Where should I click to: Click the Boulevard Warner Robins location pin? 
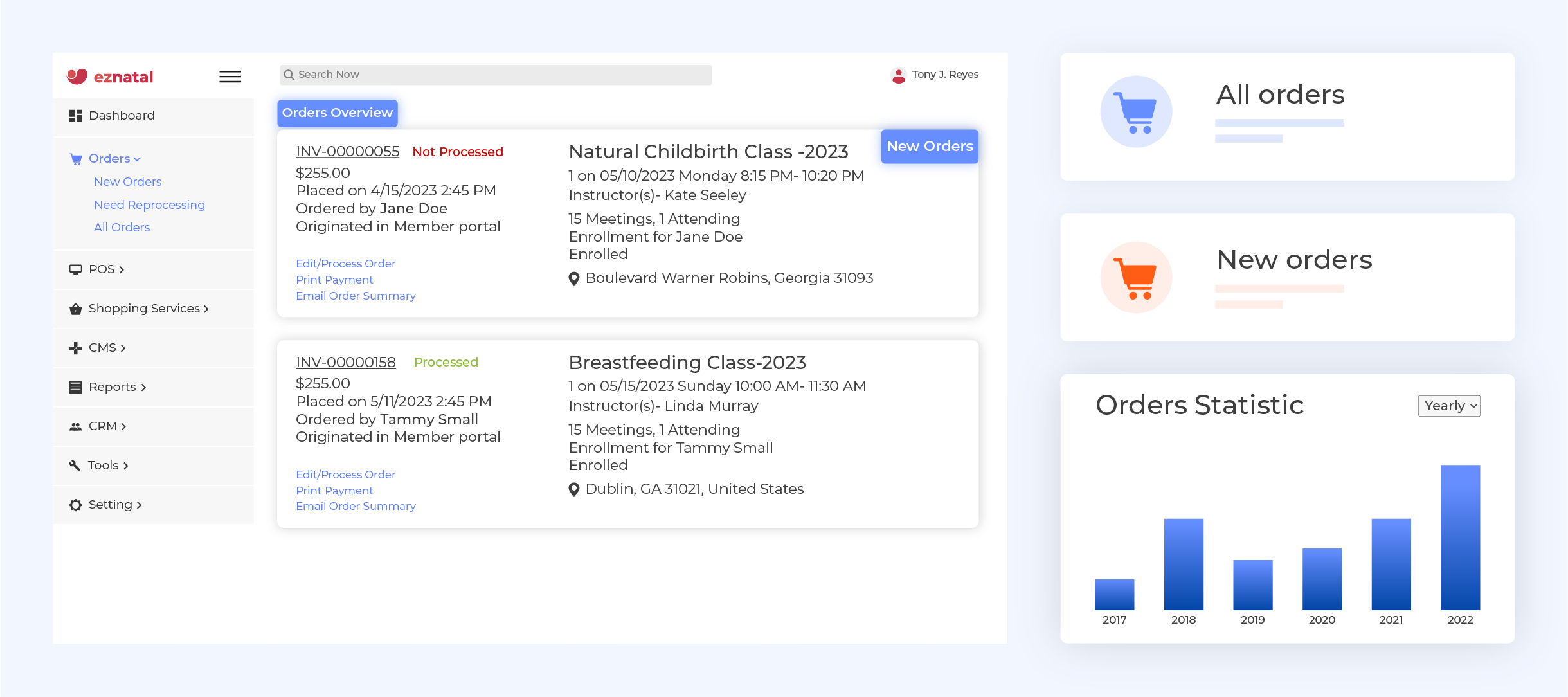coord(574,279)
